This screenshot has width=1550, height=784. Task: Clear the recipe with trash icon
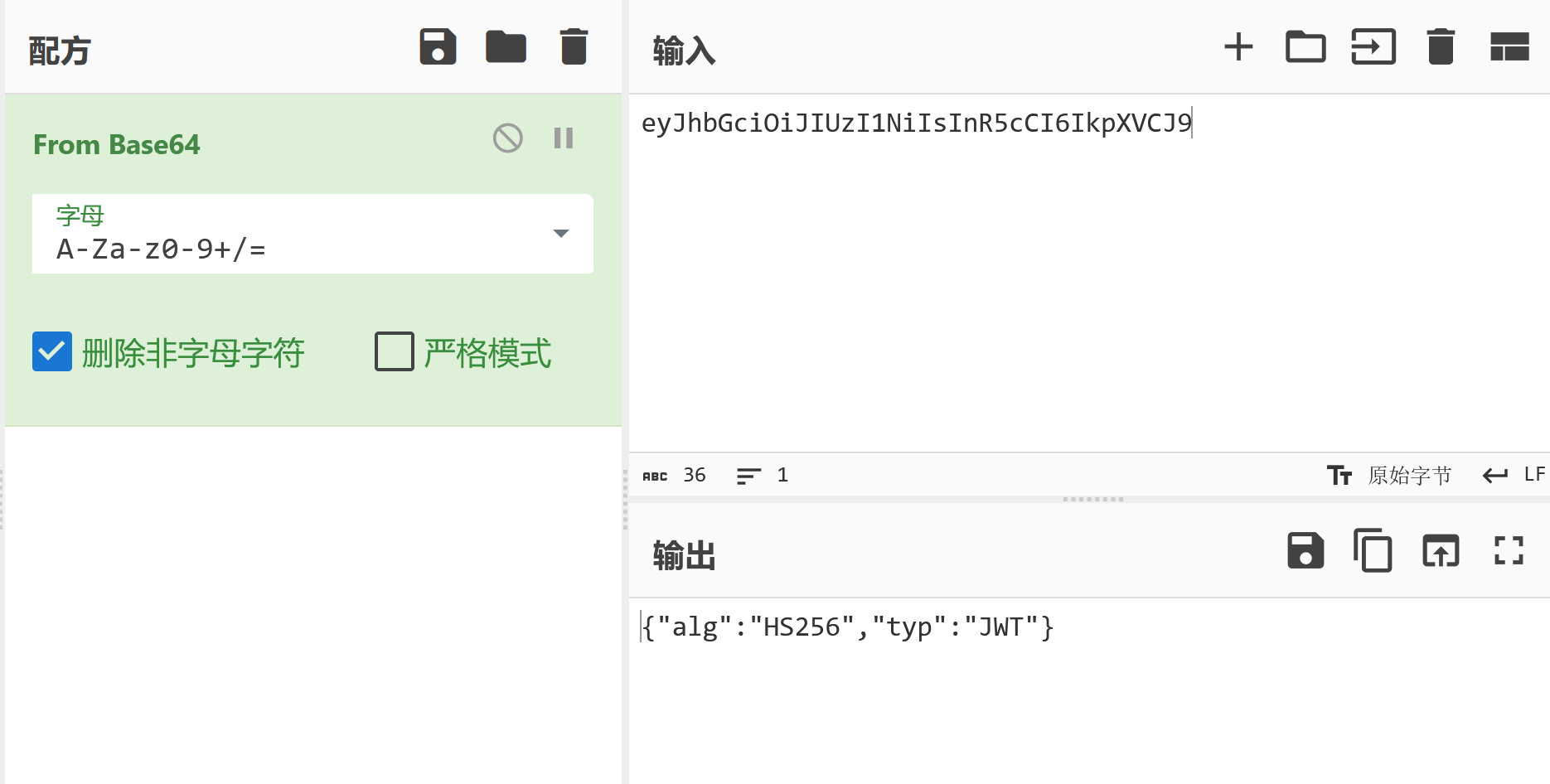pyautogui.click(x=574, y=46)
